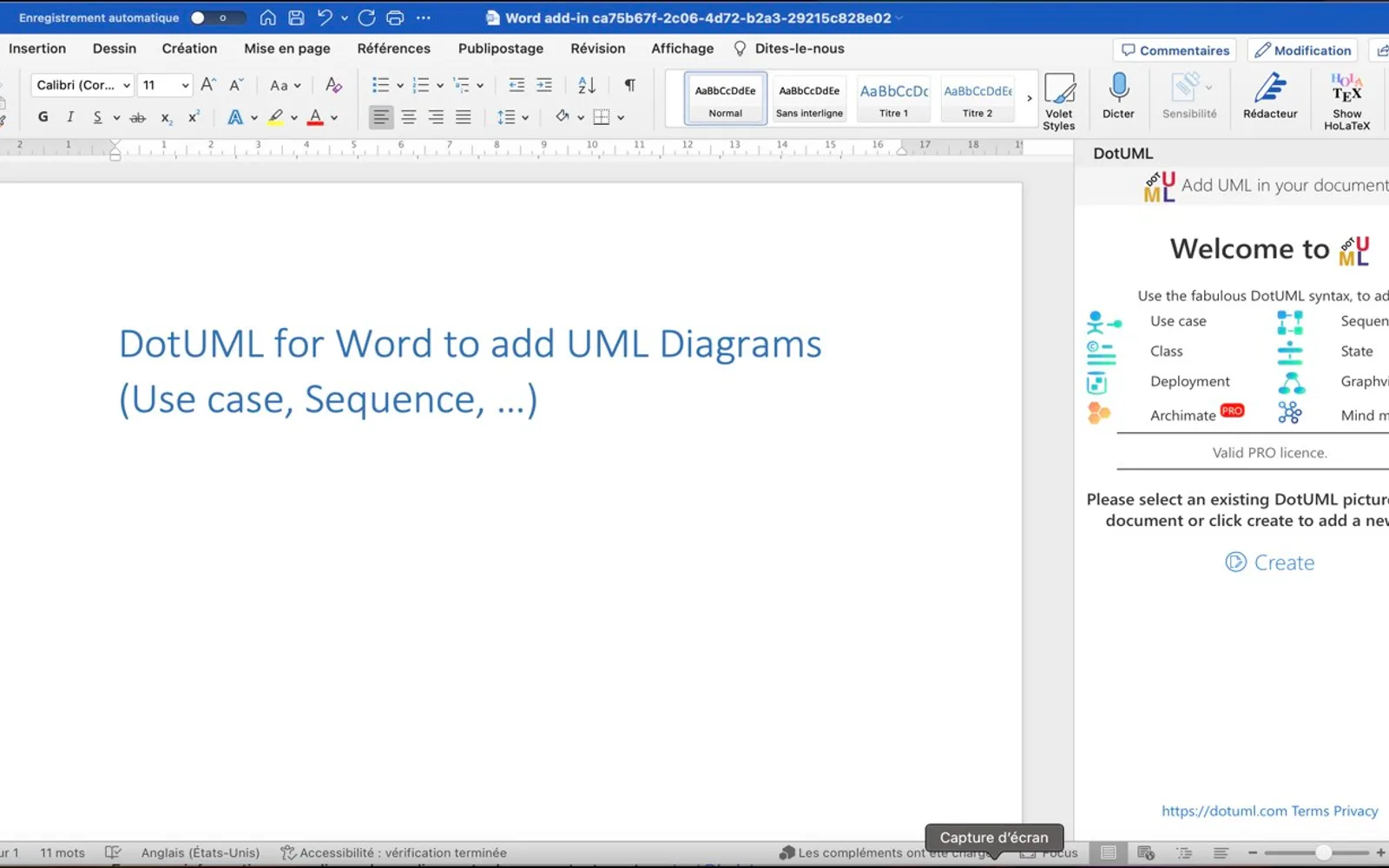Center align the text

[408, 117]
